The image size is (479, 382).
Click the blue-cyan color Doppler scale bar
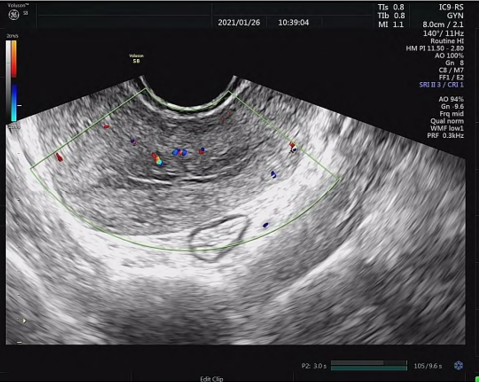coord(14,103)
